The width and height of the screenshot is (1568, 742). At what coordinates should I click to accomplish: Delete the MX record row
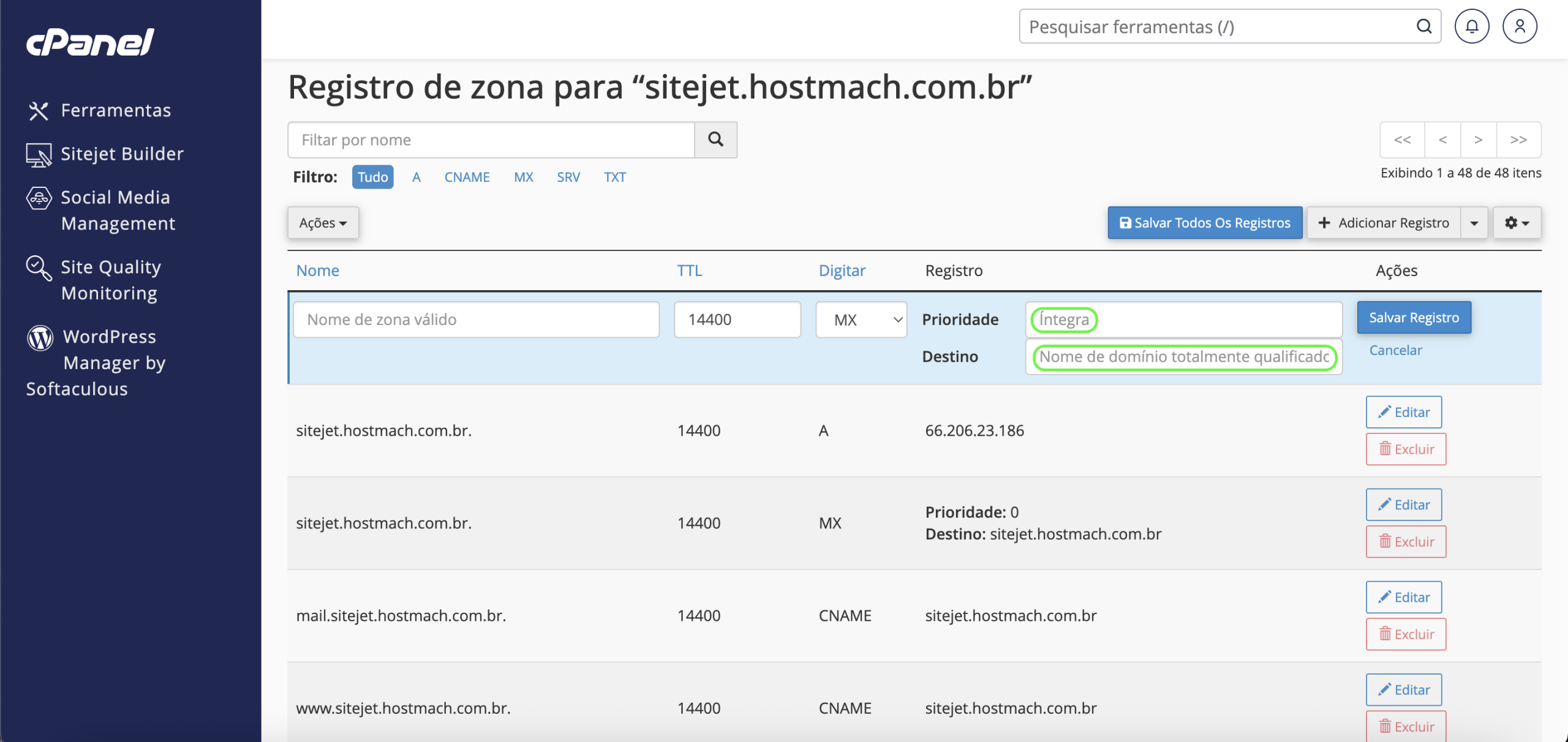point(1406,542)
